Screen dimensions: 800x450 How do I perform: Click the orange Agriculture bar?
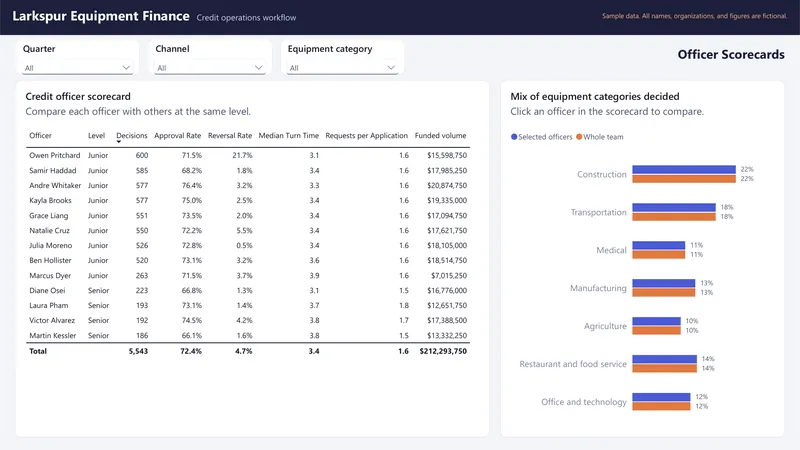point(656,331)
